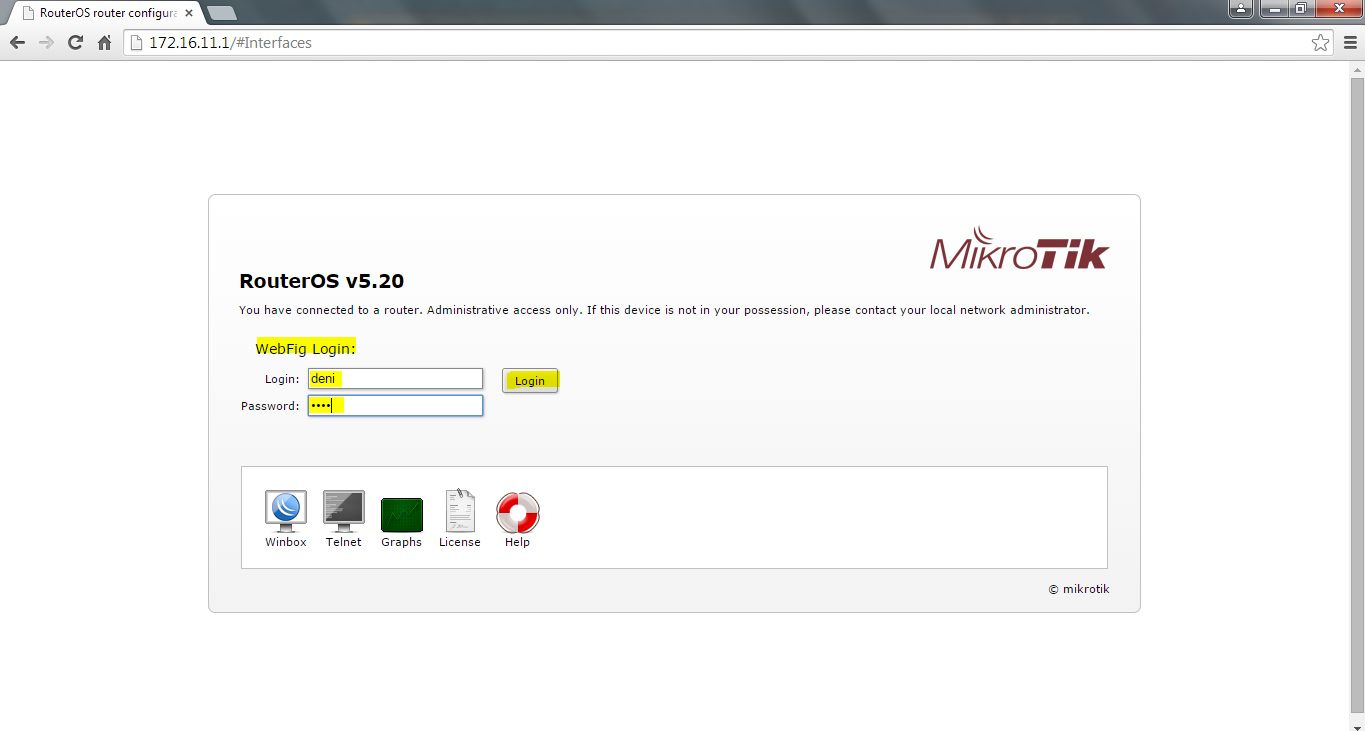Focus the Password field

[395, 406]
